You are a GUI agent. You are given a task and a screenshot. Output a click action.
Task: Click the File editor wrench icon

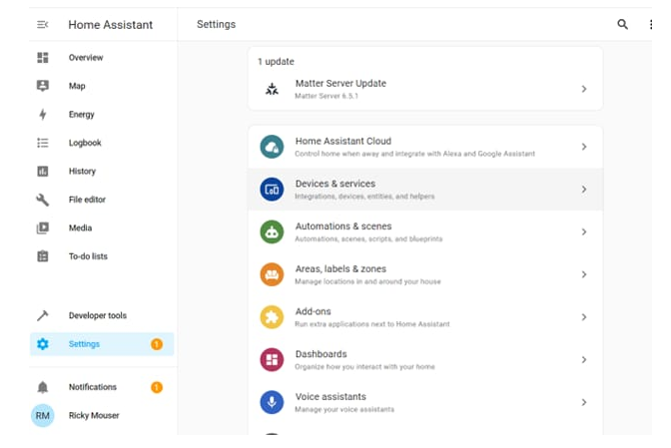click(42, 199)
